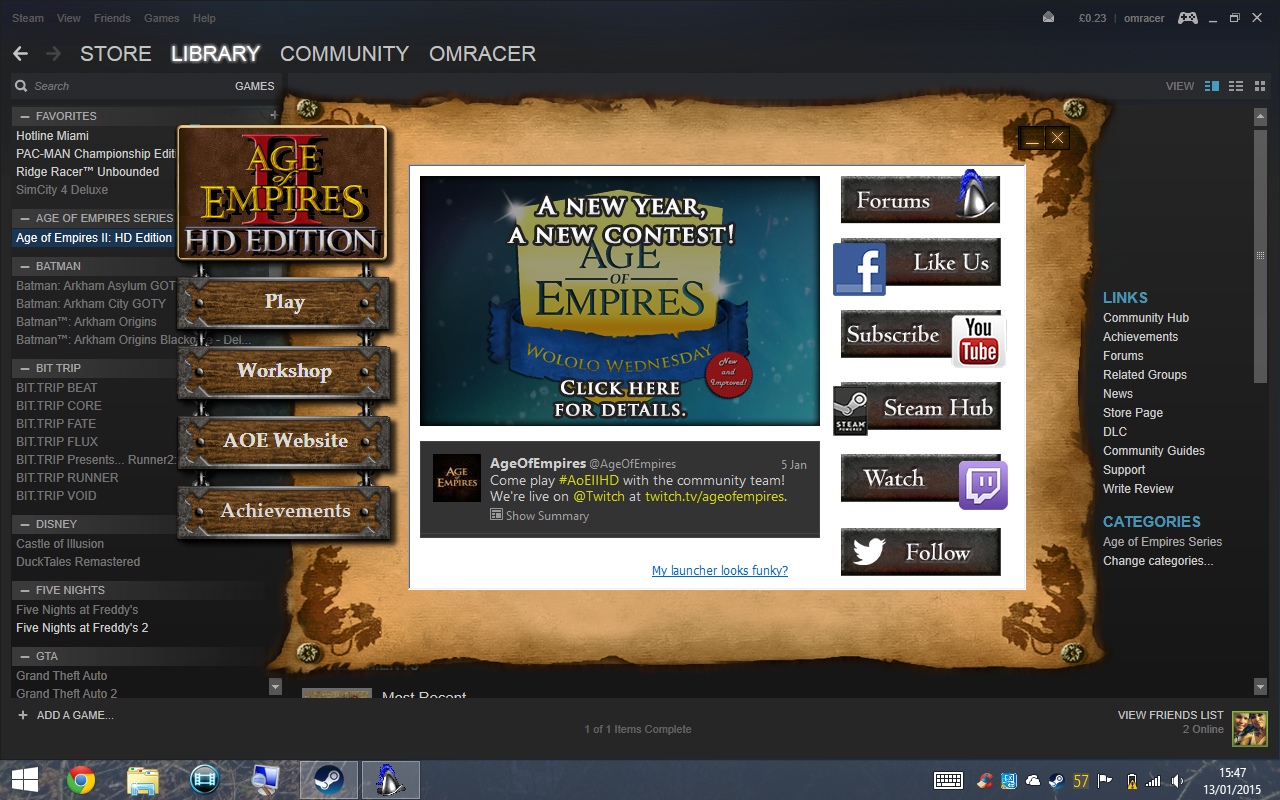The height and width of the screenshot is (800, 1280).
Task: Collapse the GTA category
Action: pos(26,656)
